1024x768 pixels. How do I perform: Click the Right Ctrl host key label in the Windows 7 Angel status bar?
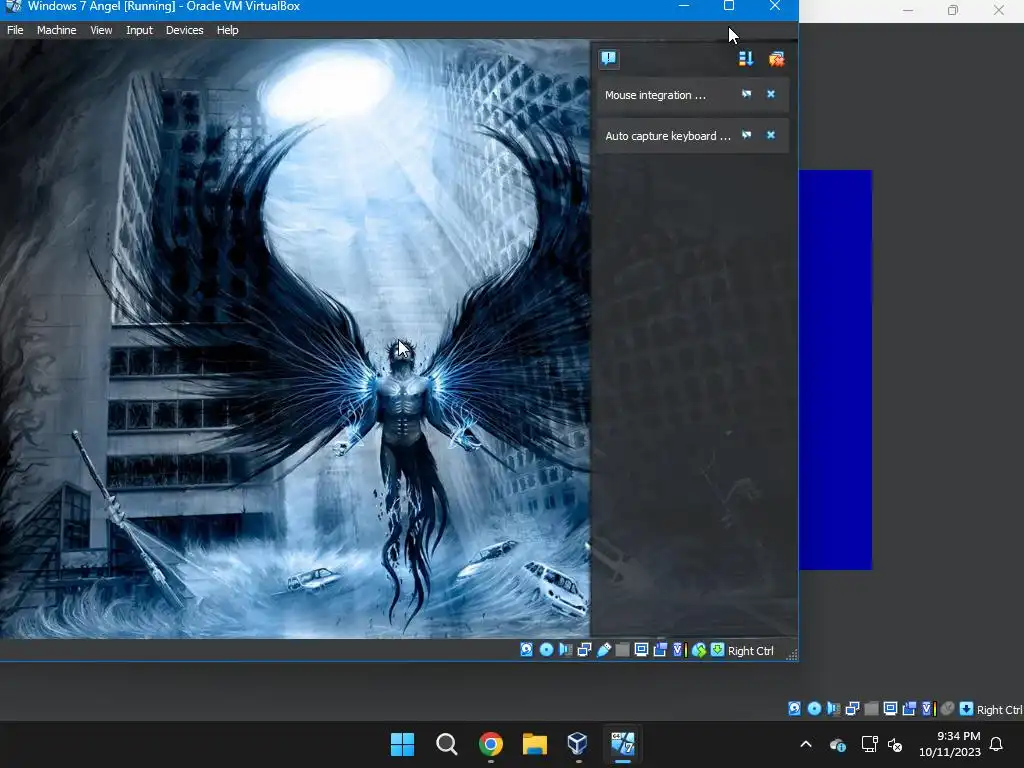click(750, 651)
